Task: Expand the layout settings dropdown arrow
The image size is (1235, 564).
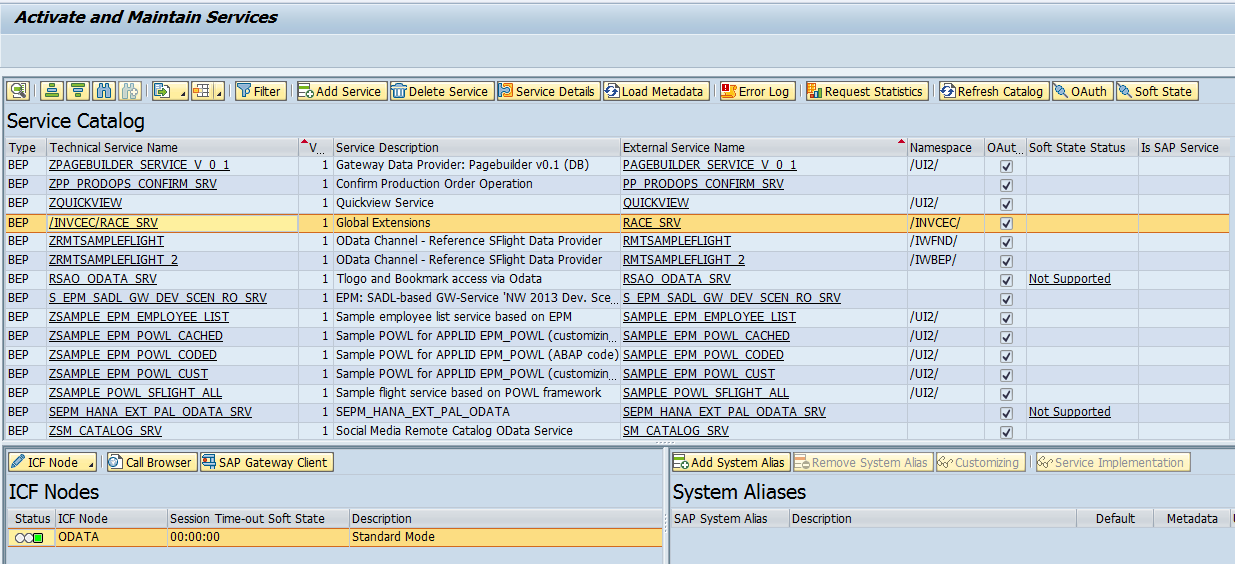Action: click(220, 92)
